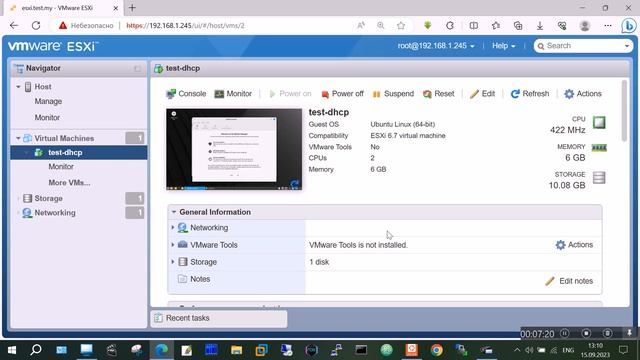Click More VMs...
The width and height of the screenshot is (640, 360).
[x=69, y=183]
